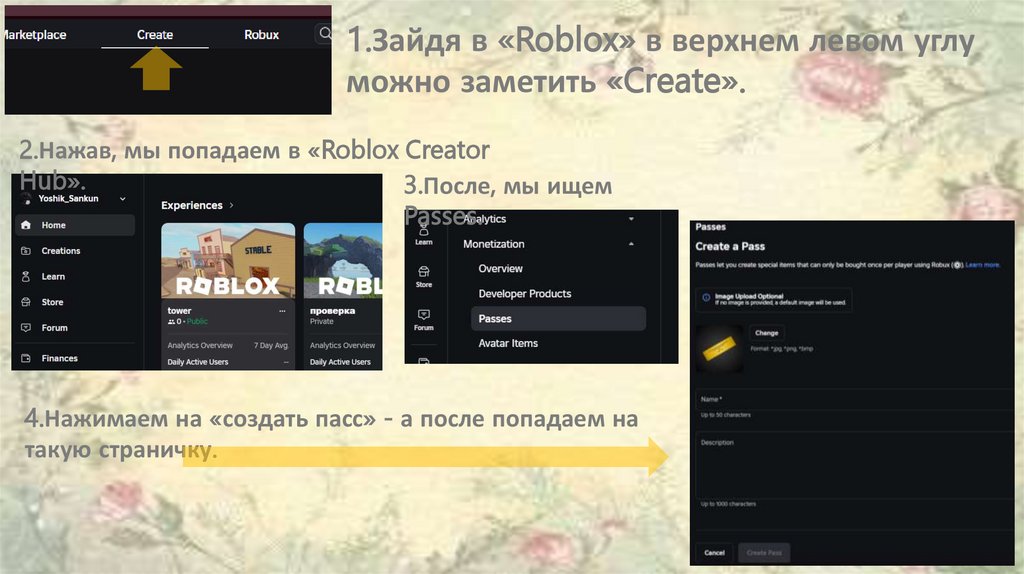Select Passes under Monetization

(x=558, y=319)
